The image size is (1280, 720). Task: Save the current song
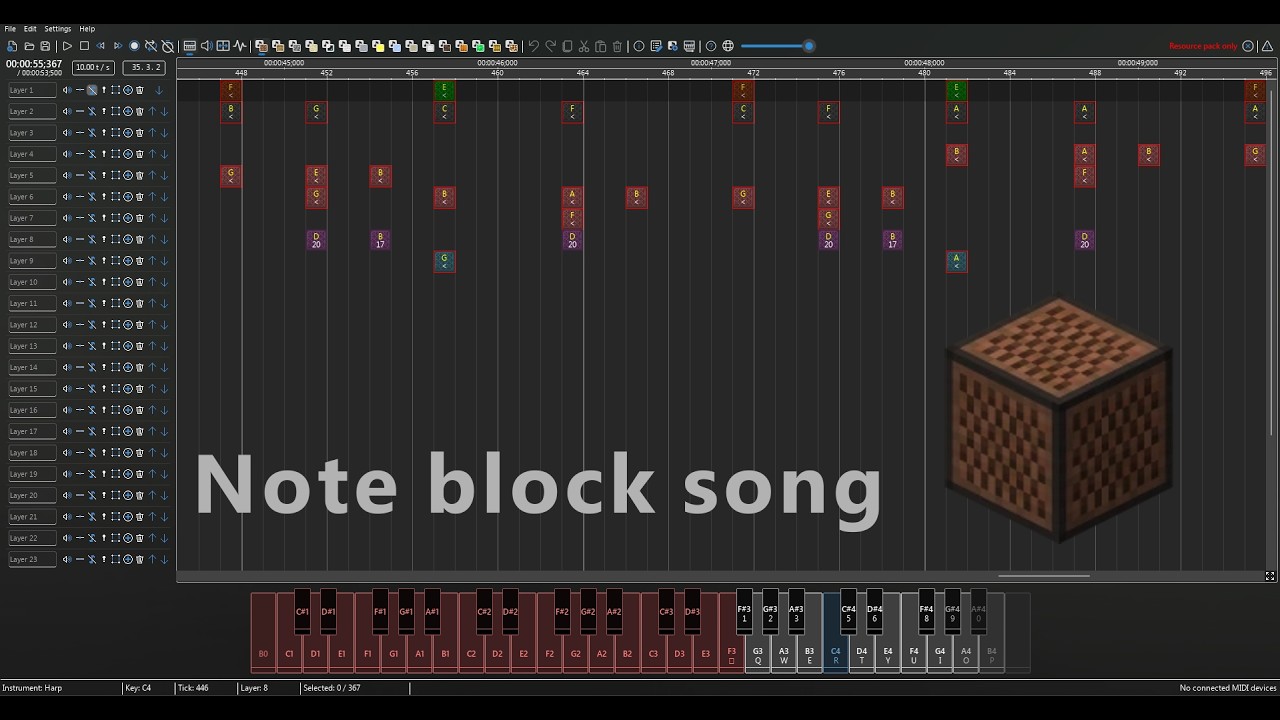(45, 46)
